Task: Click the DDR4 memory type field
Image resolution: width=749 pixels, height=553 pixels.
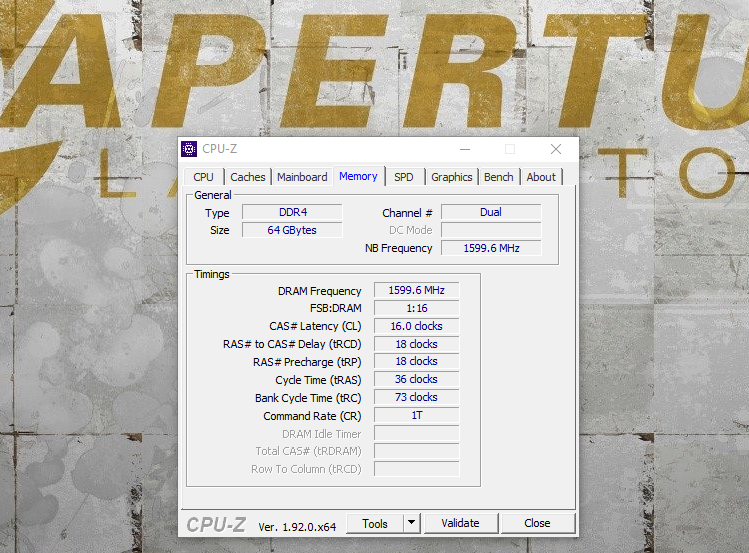Action: click(x=292, y=212)
